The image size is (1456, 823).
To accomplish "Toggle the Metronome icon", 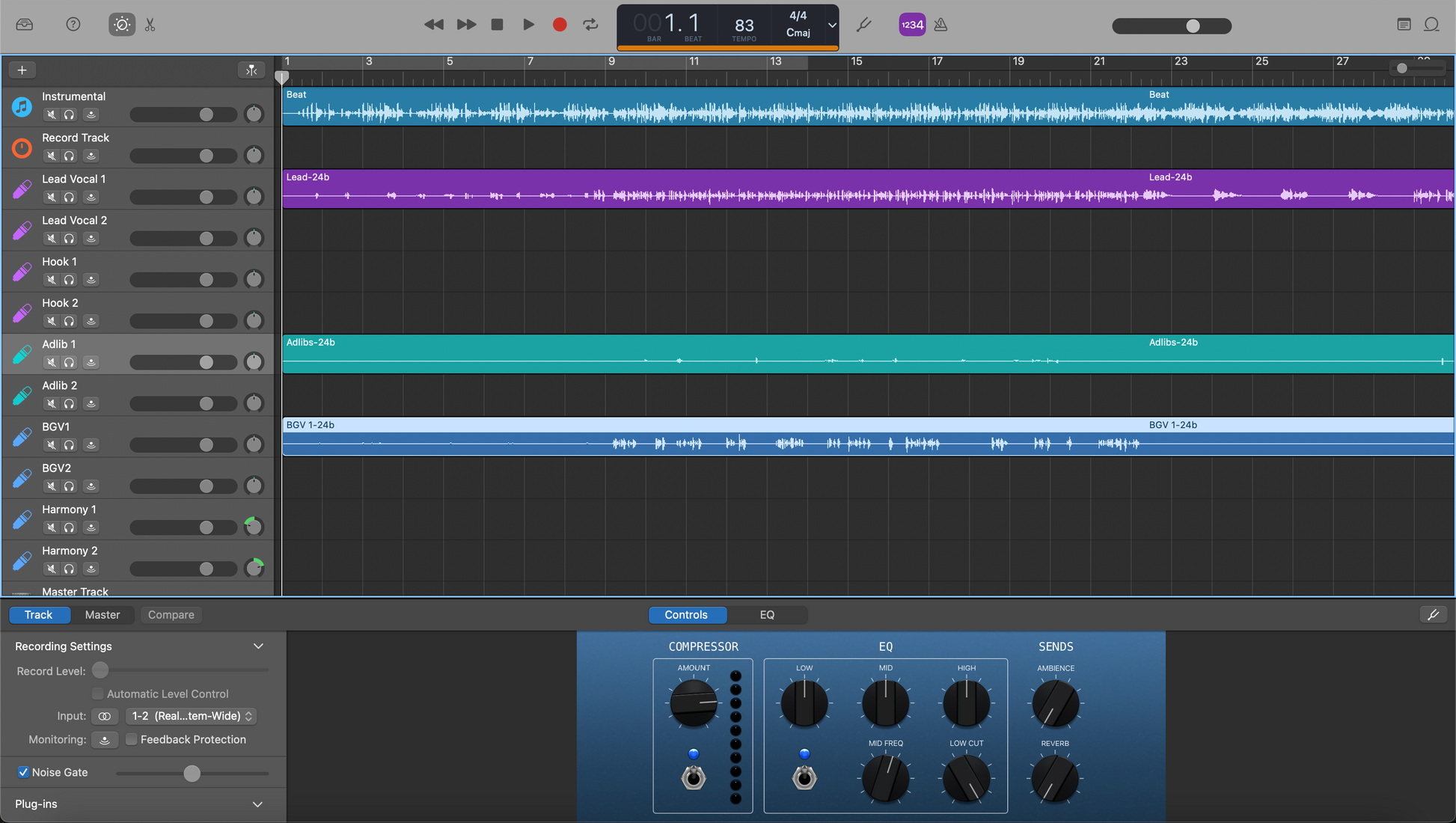I will pyautogui.click(x=941, y=25).
